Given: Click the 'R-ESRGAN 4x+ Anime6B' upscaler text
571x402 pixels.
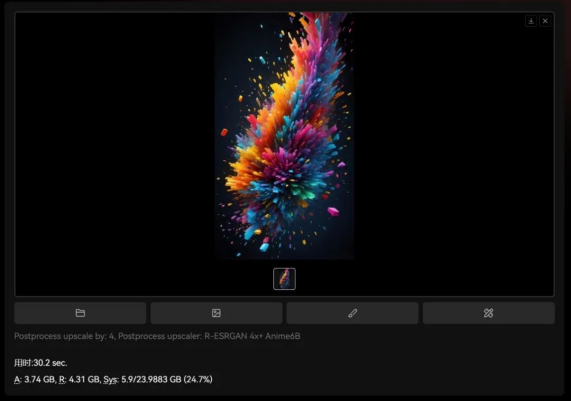Looking at the screenshot, I should [252, 336].
